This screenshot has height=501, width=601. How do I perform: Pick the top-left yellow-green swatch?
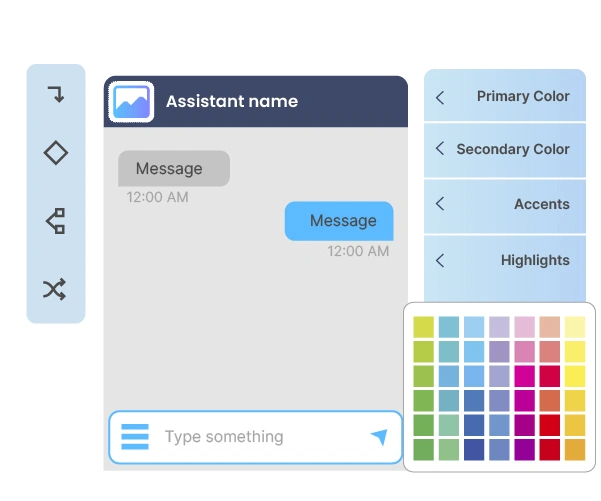click(x=424, y=327)
